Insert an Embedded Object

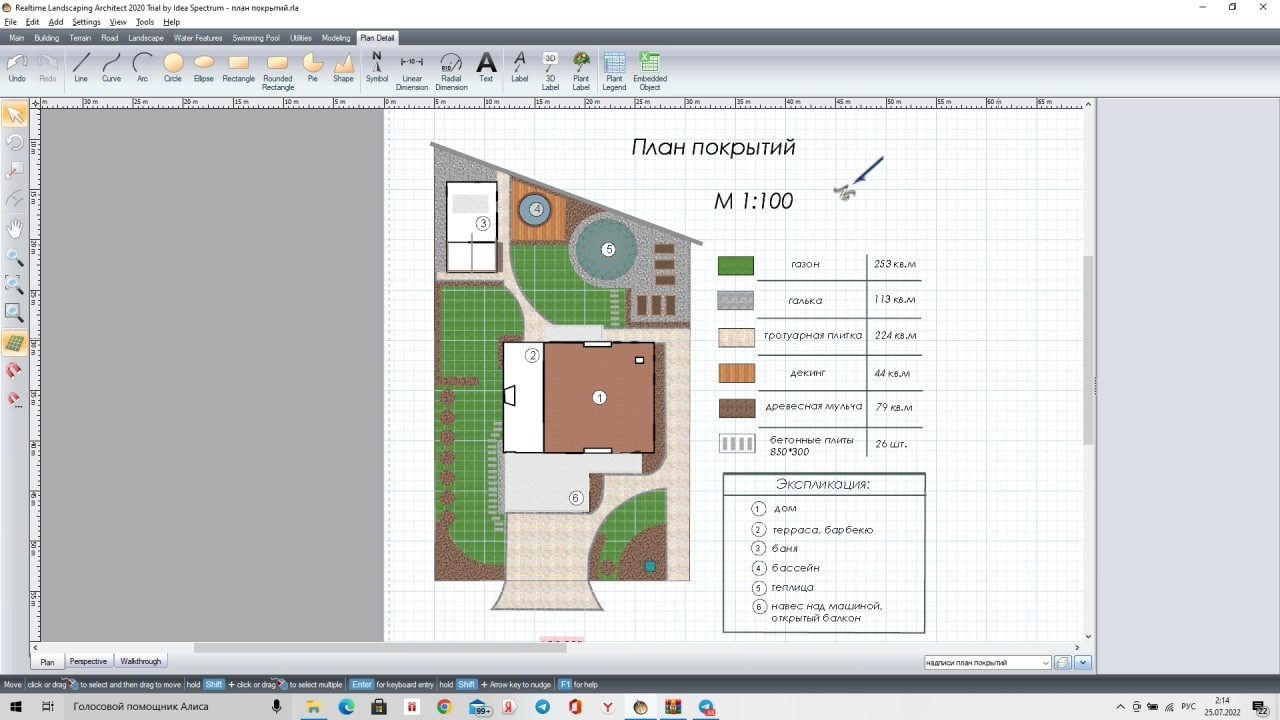(x=650, y=67)
